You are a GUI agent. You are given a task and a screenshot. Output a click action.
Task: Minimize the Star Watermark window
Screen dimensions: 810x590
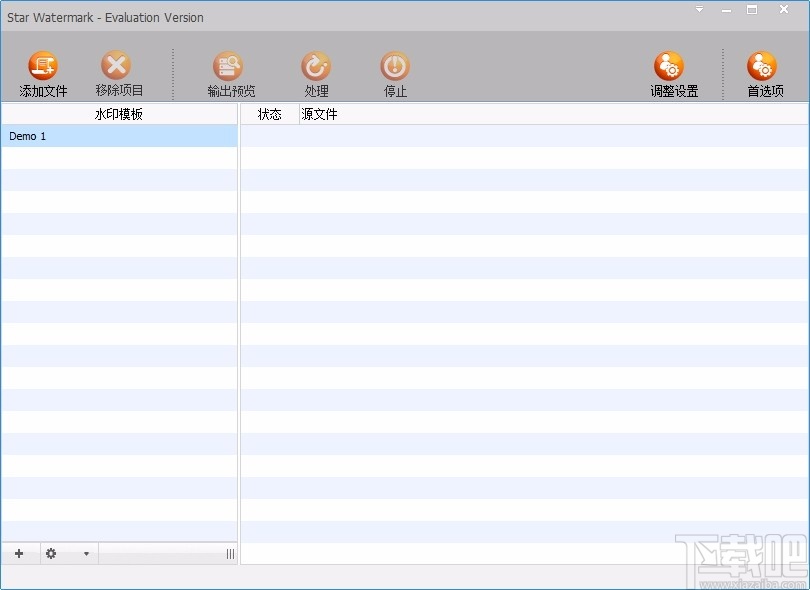point(726,10)
